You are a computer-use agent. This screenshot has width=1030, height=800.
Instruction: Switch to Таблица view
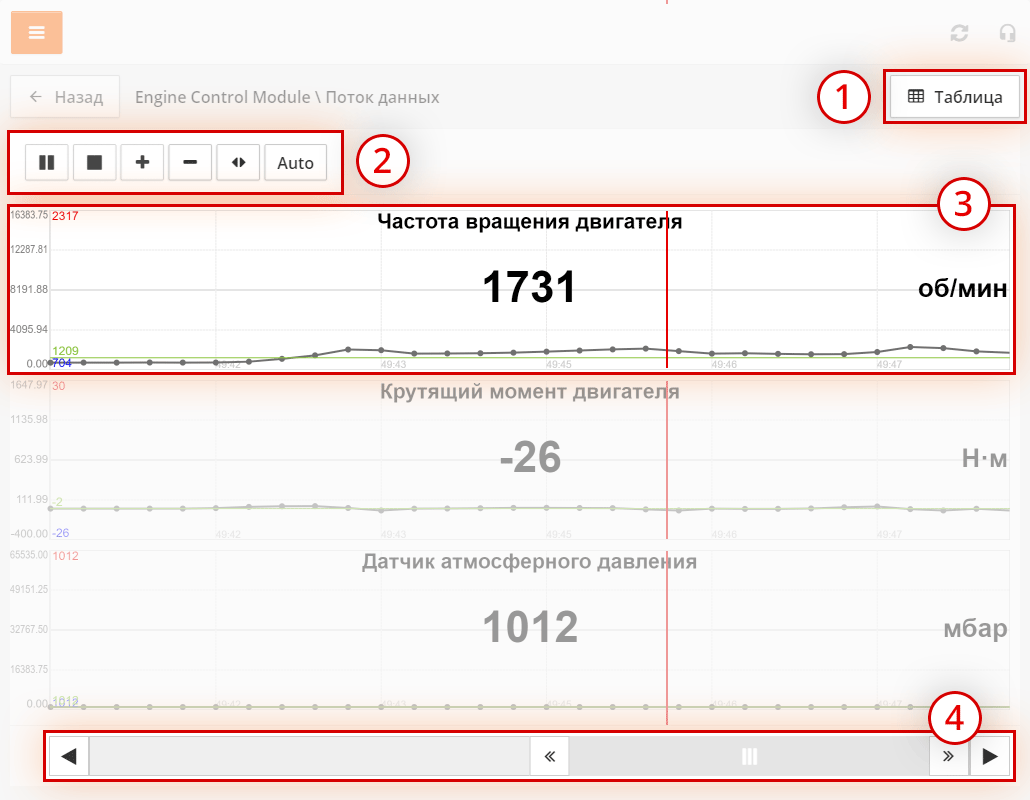pos(955,97)
